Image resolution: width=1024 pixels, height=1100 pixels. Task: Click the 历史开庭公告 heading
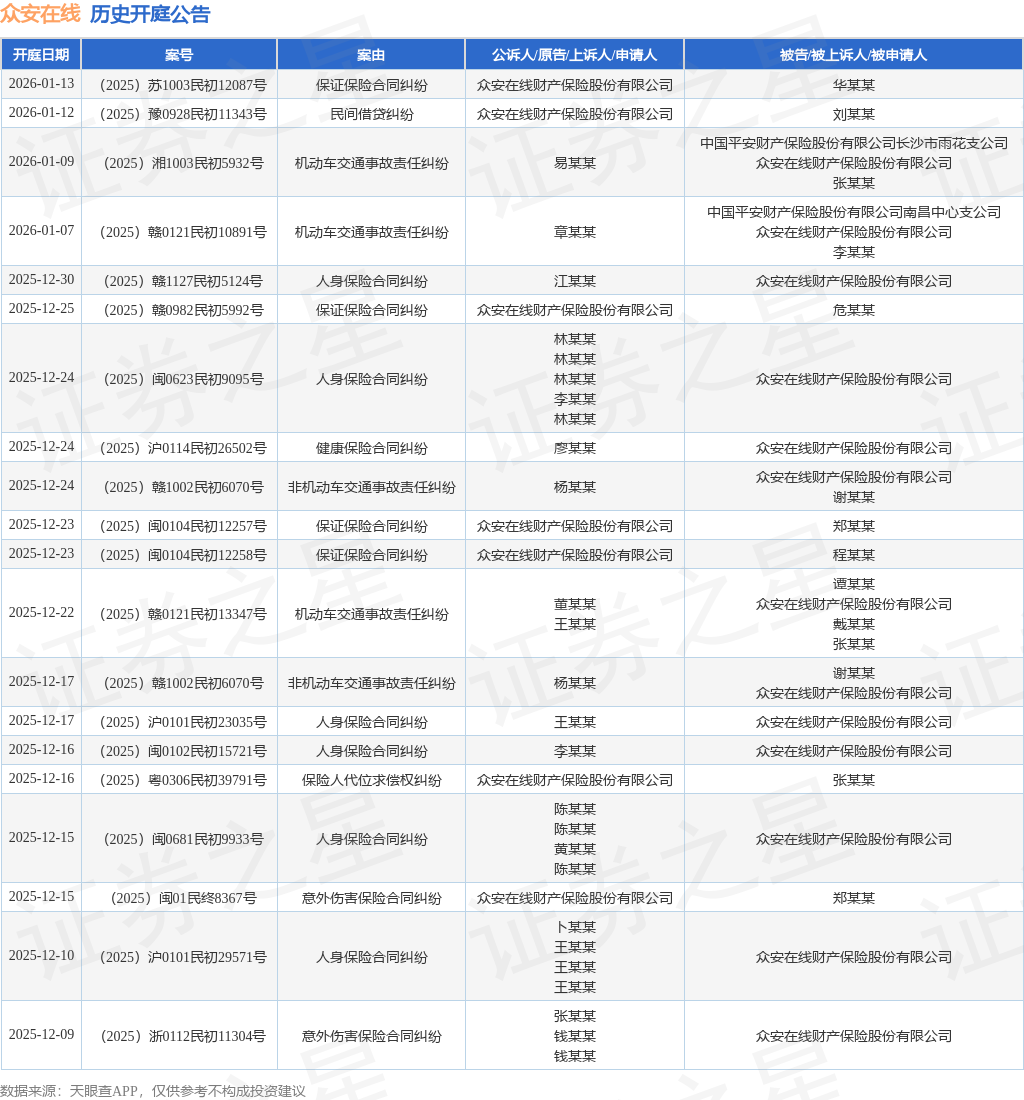pyautogui.click(x=150, y=13)
